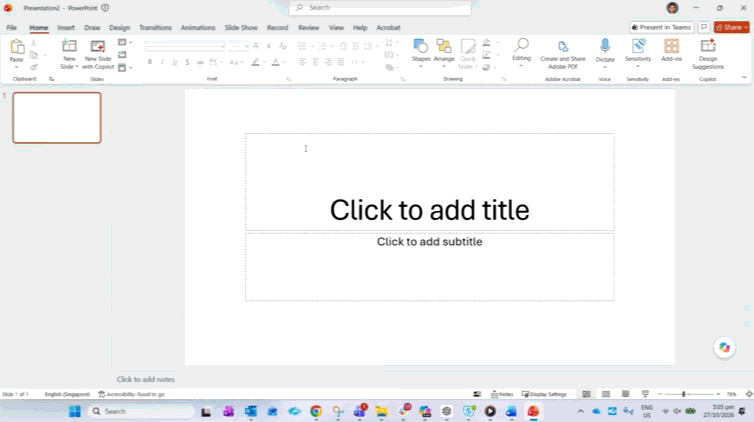The image size is (754, 422).
Task: Center text in Paragraph group
Action: click(x=315, y=62)
